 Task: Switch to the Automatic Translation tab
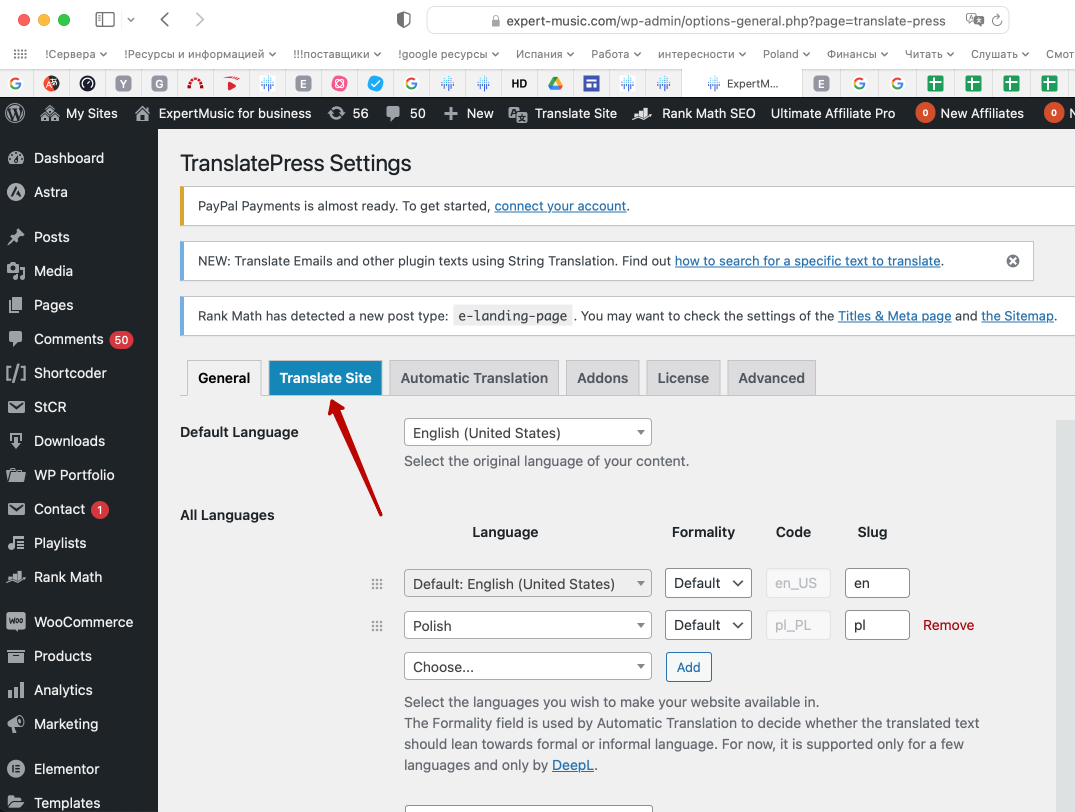(474, 378)
